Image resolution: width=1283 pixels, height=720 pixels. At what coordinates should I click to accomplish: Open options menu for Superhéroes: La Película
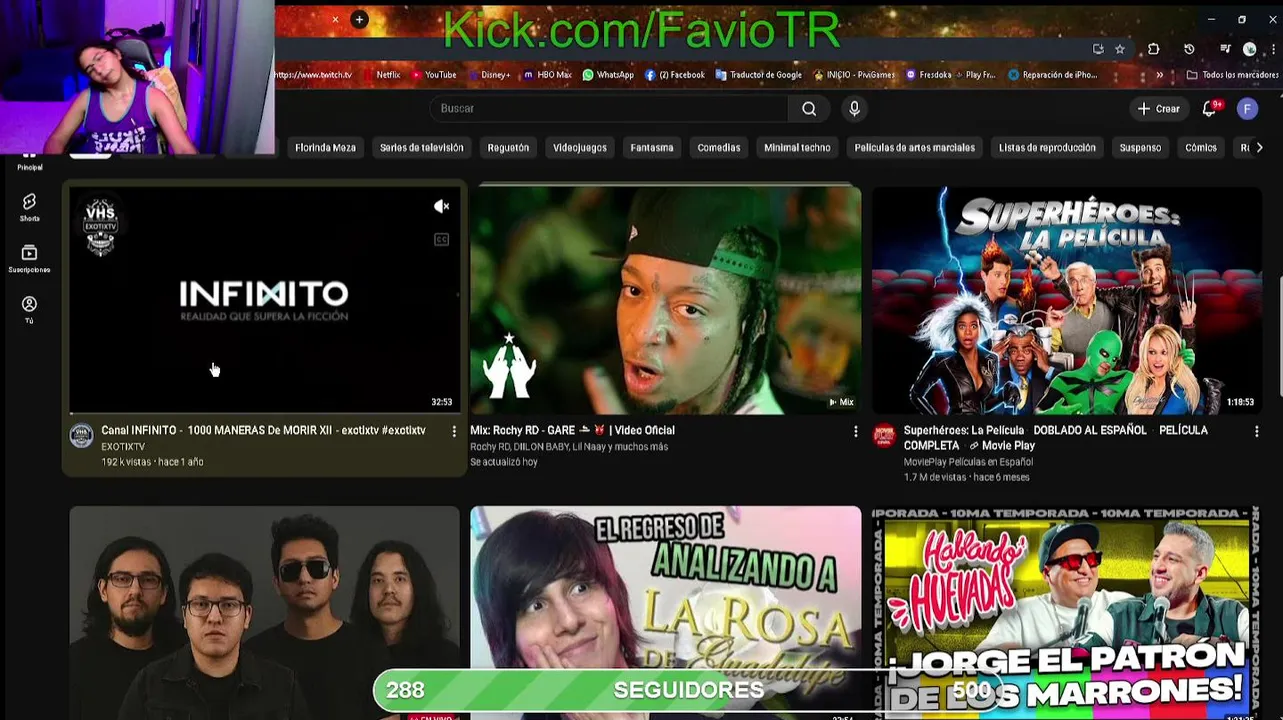pyautogui.click(x=1257, y=431)
